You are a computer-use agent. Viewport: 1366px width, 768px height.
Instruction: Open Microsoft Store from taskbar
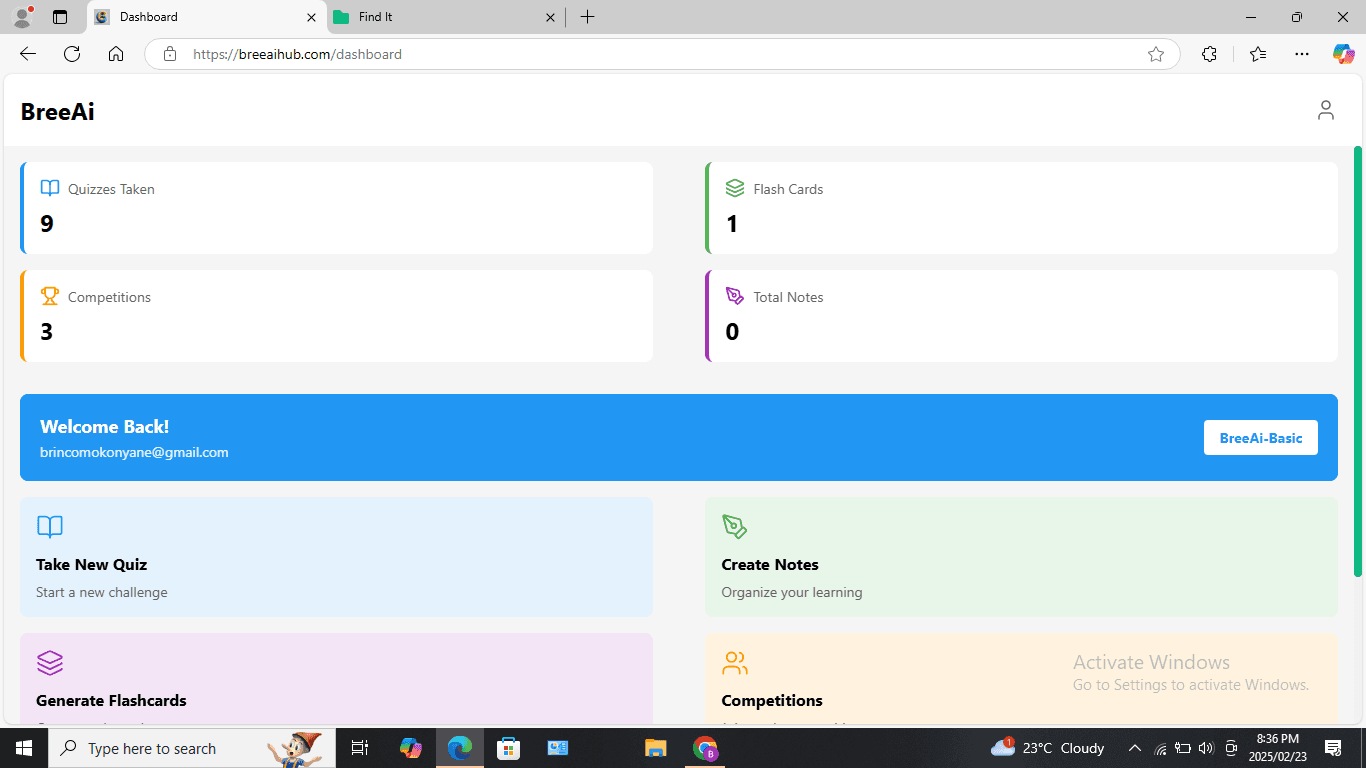click(509, 748)
